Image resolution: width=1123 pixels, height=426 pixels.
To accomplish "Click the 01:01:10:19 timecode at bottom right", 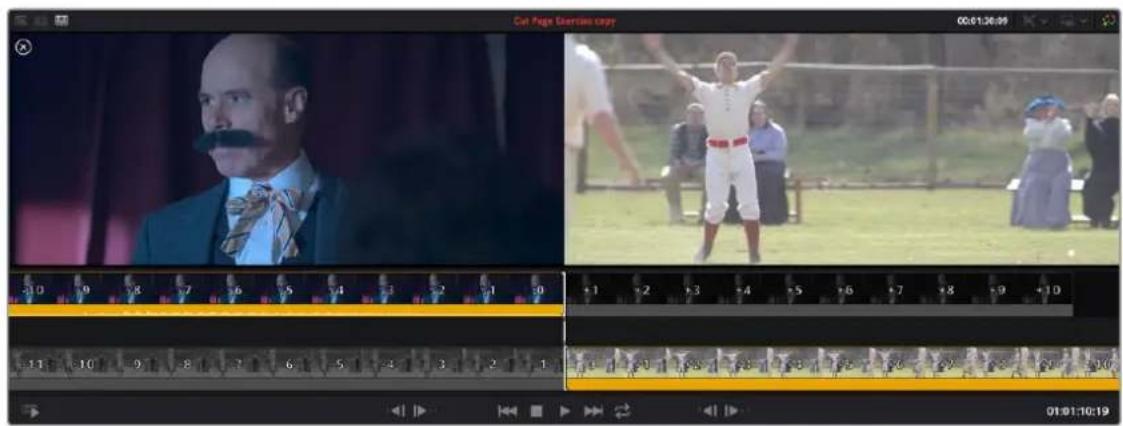I will click(1079, 412).
